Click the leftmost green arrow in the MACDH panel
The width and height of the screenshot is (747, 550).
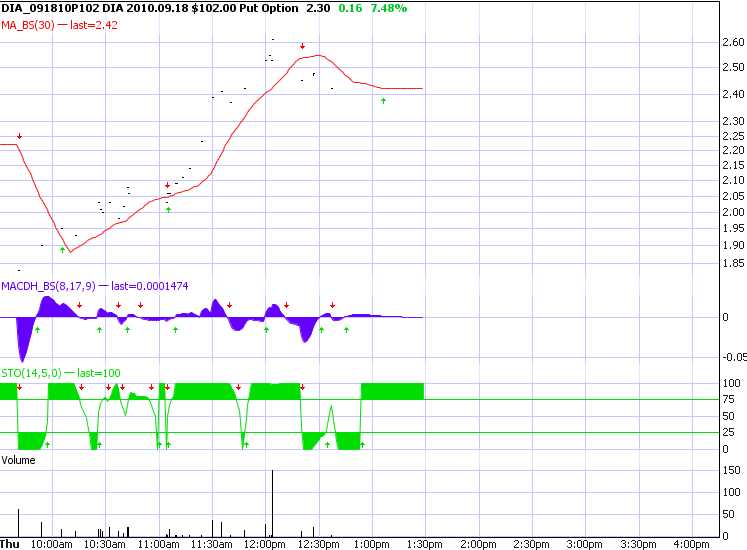coord(37,329)
